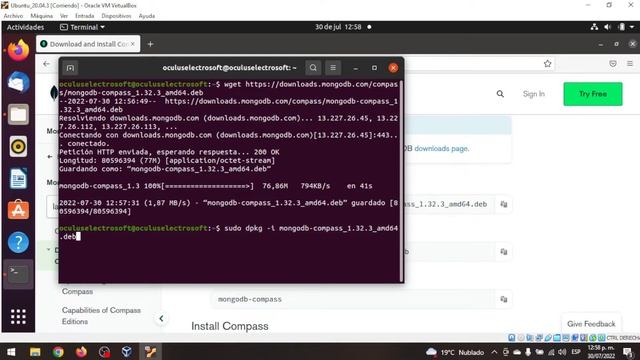
Task: Copy the mongodb-compass code block
Action: 504,299
